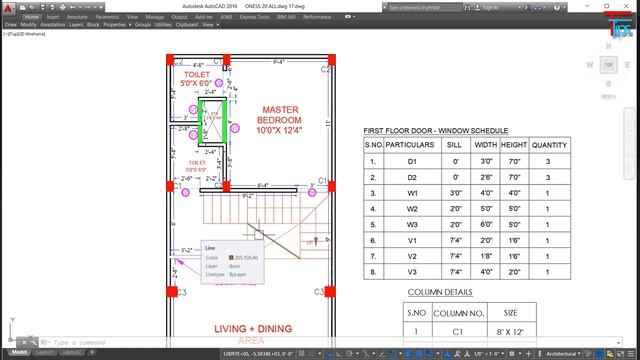Screen dimensions: 640x360
Task: Toggle snap mode in status bar
Action: coord(311,353)
